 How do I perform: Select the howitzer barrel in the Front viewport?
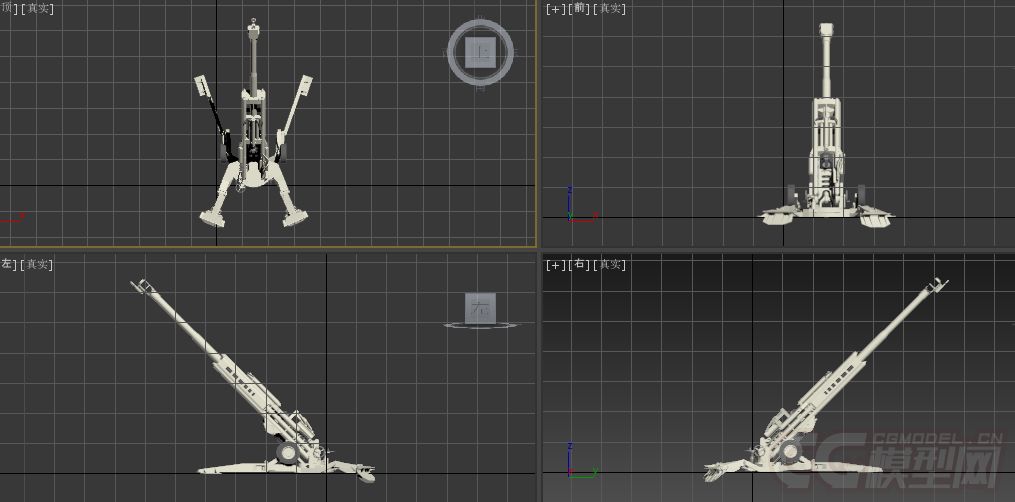(x=826, y=60)
